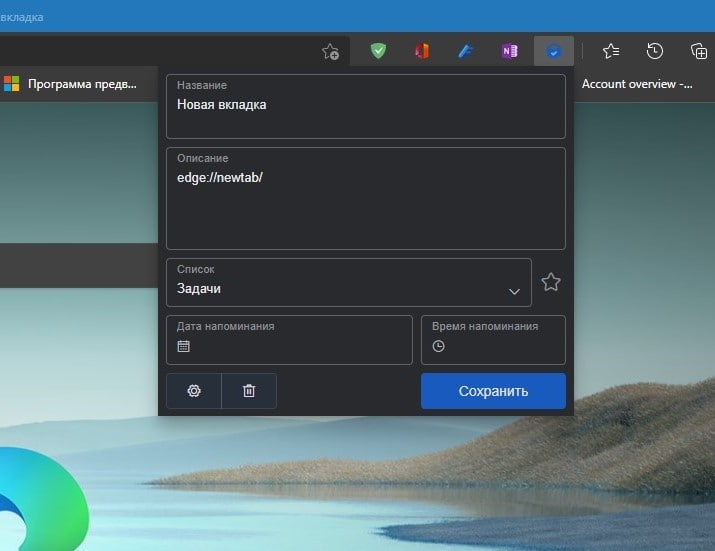
Task: Open Программа предв... favorites bar bookmark
Action: coord(70,84)
